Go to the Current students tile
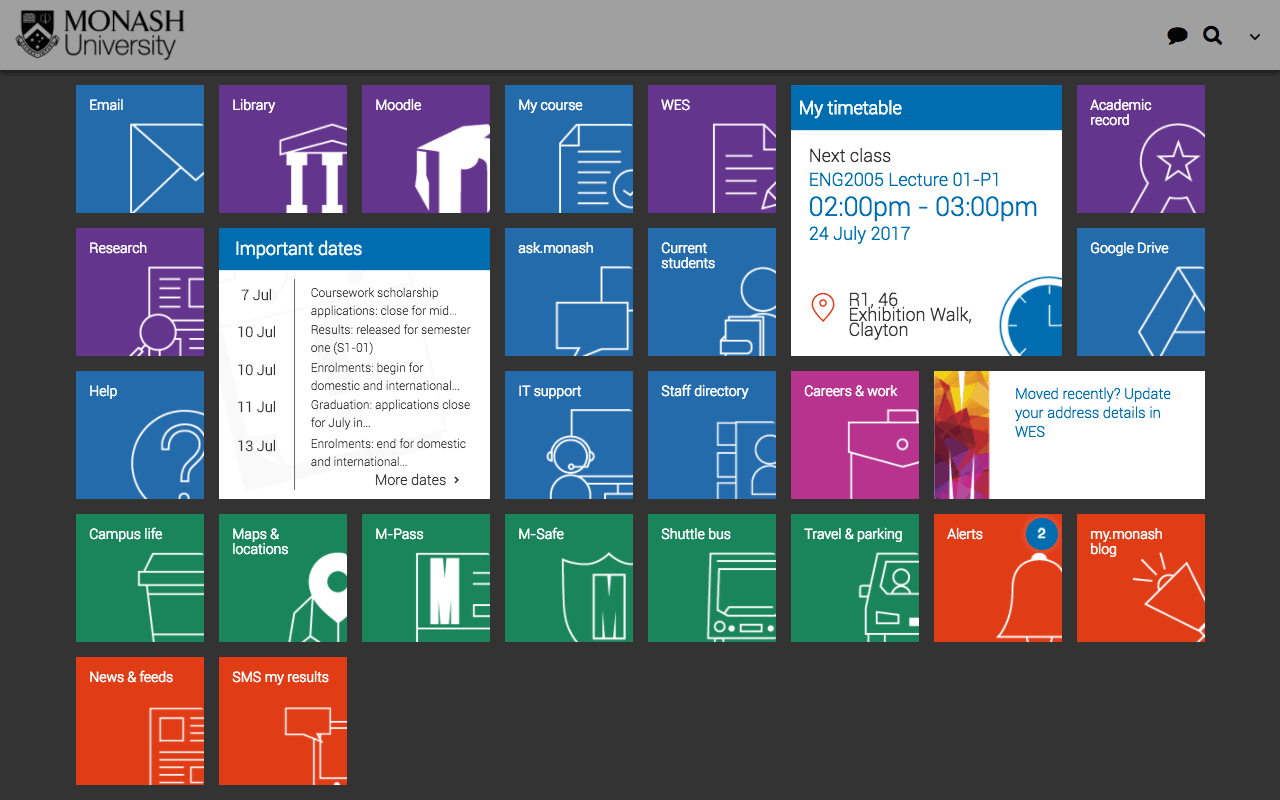 (712, 292)
